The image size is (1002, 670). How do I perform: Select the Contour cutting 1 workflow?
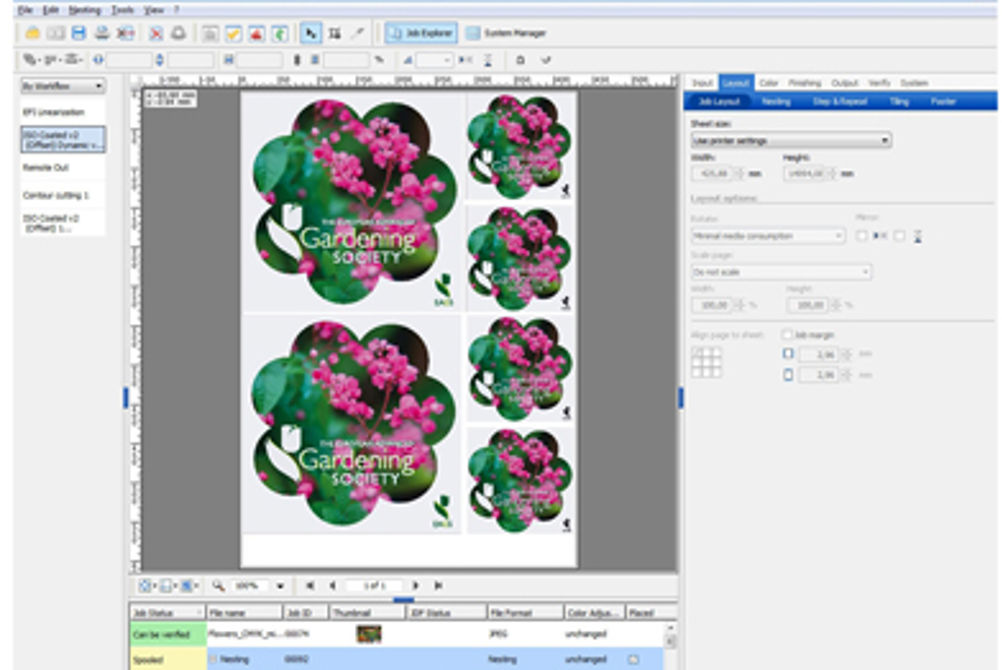(63, 195)
